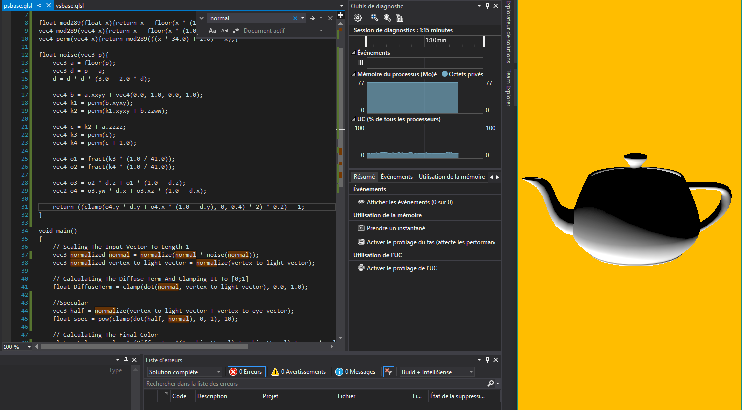This screenshot has height=410, width=742.
Task: Close the find box in editor
Action: [x=330, y=18]
